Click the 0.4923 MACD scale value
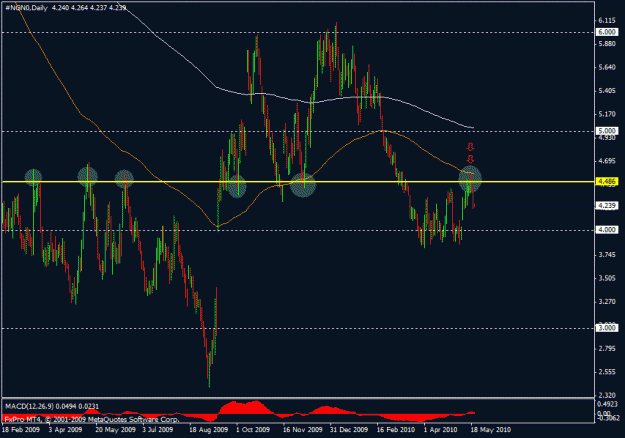 point(609,404)
